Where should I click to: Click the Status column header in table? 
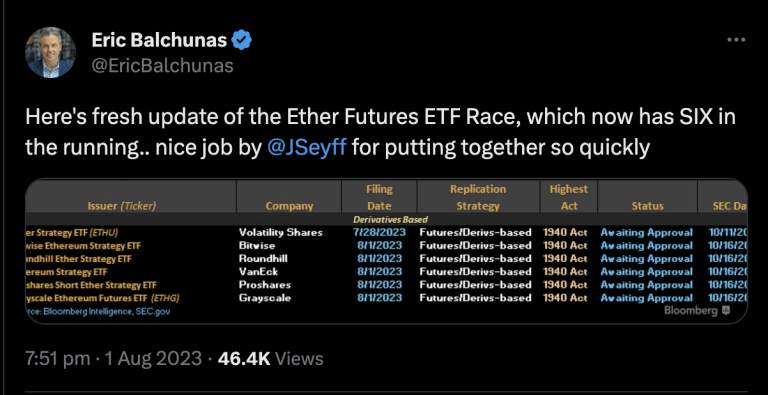[x=648, y=206]
